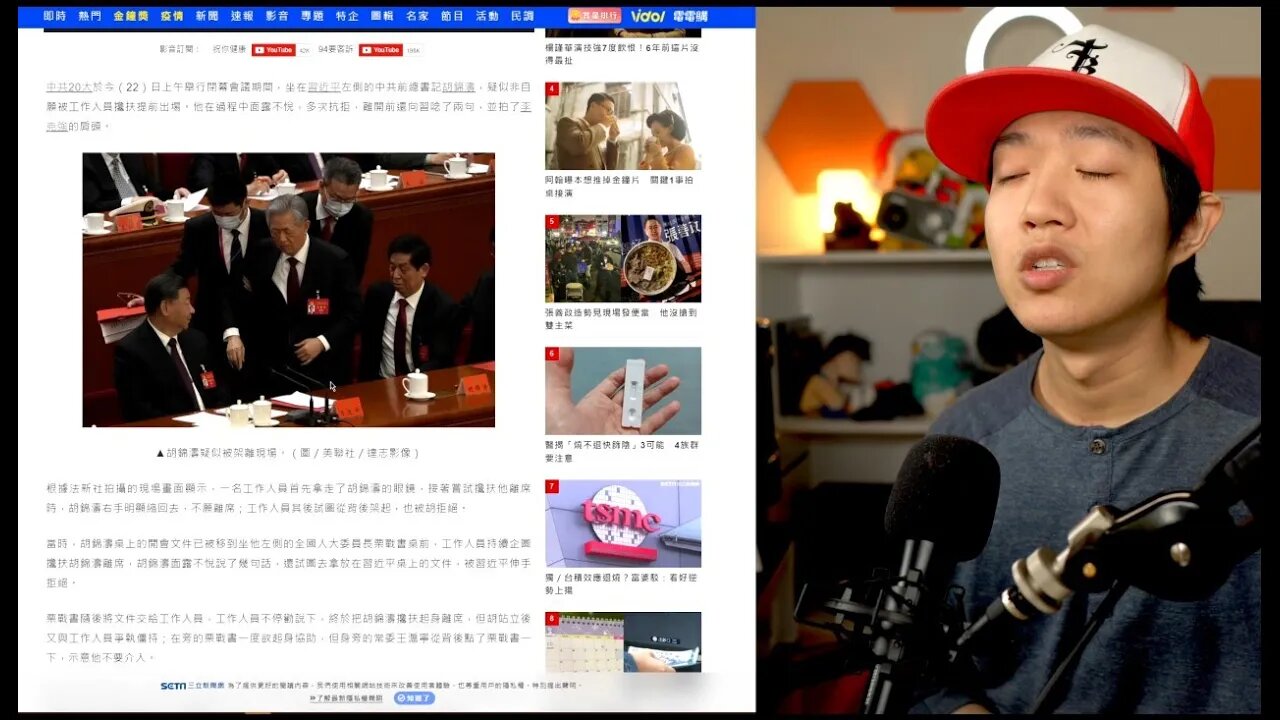Click the first YouTube subscribe button
The height and width of the screenshot is (720, 1280).
point(273,49)
